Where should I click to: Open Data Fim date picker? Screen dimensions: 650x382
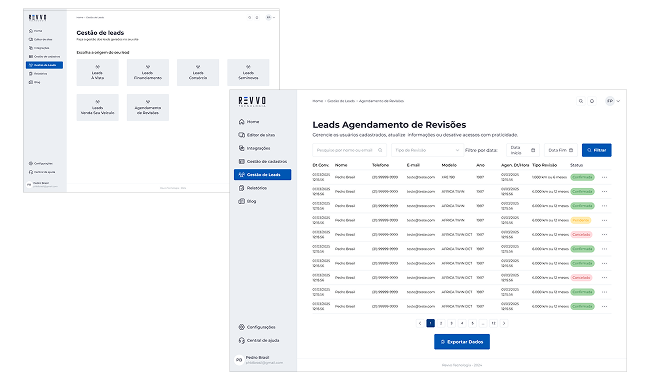[x=561, y=150]
